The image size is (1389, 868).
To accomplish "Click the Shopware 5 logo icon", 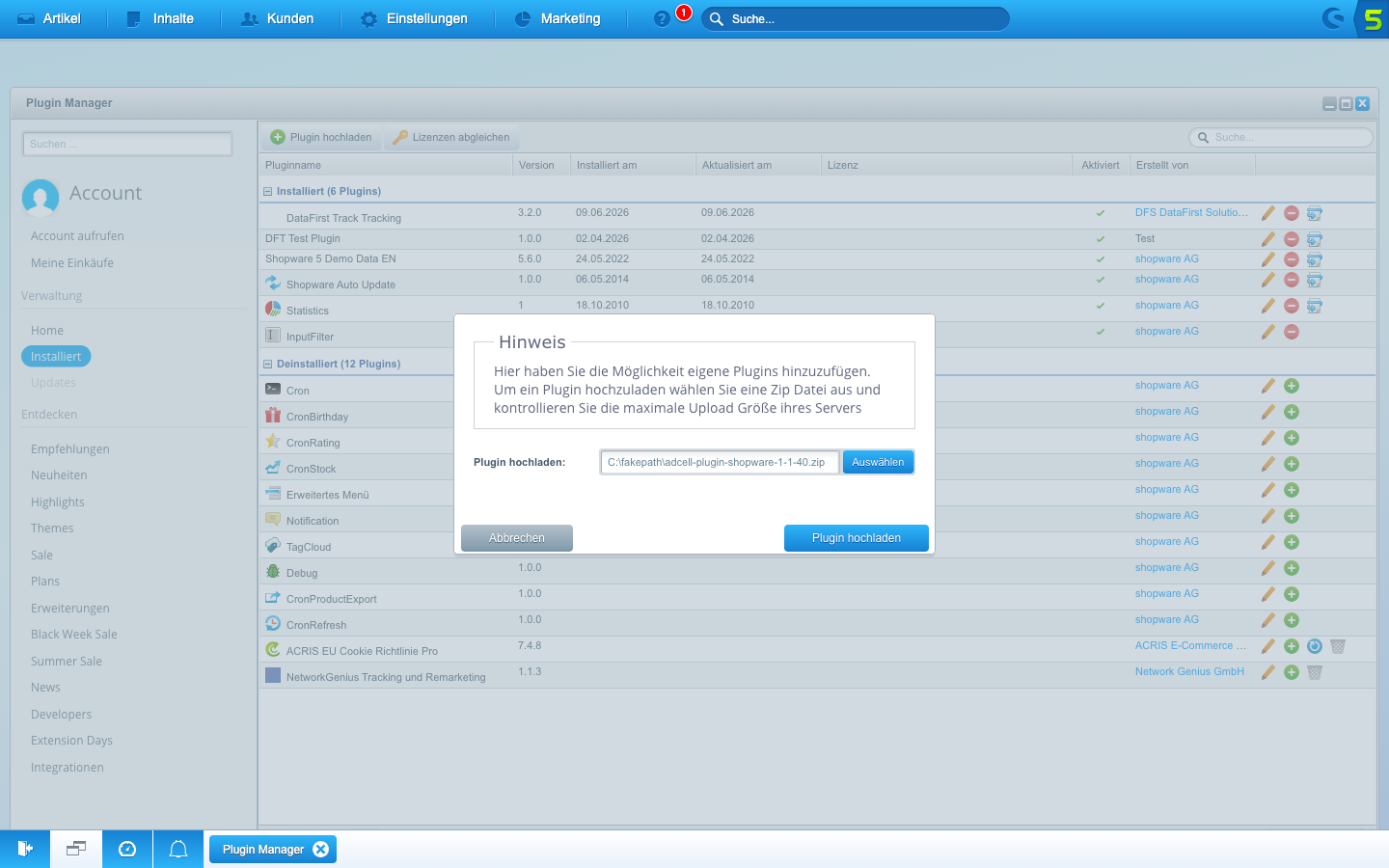I will [x=1372, y=18].
